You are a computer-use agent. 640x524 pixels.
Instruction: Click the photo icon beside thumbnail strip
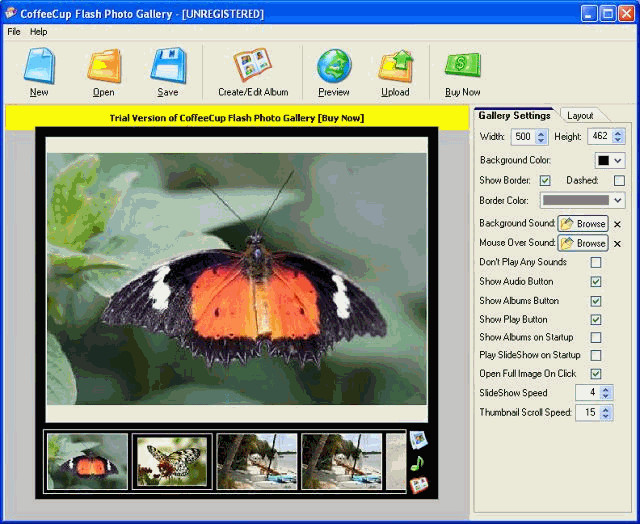click(418, 440)
